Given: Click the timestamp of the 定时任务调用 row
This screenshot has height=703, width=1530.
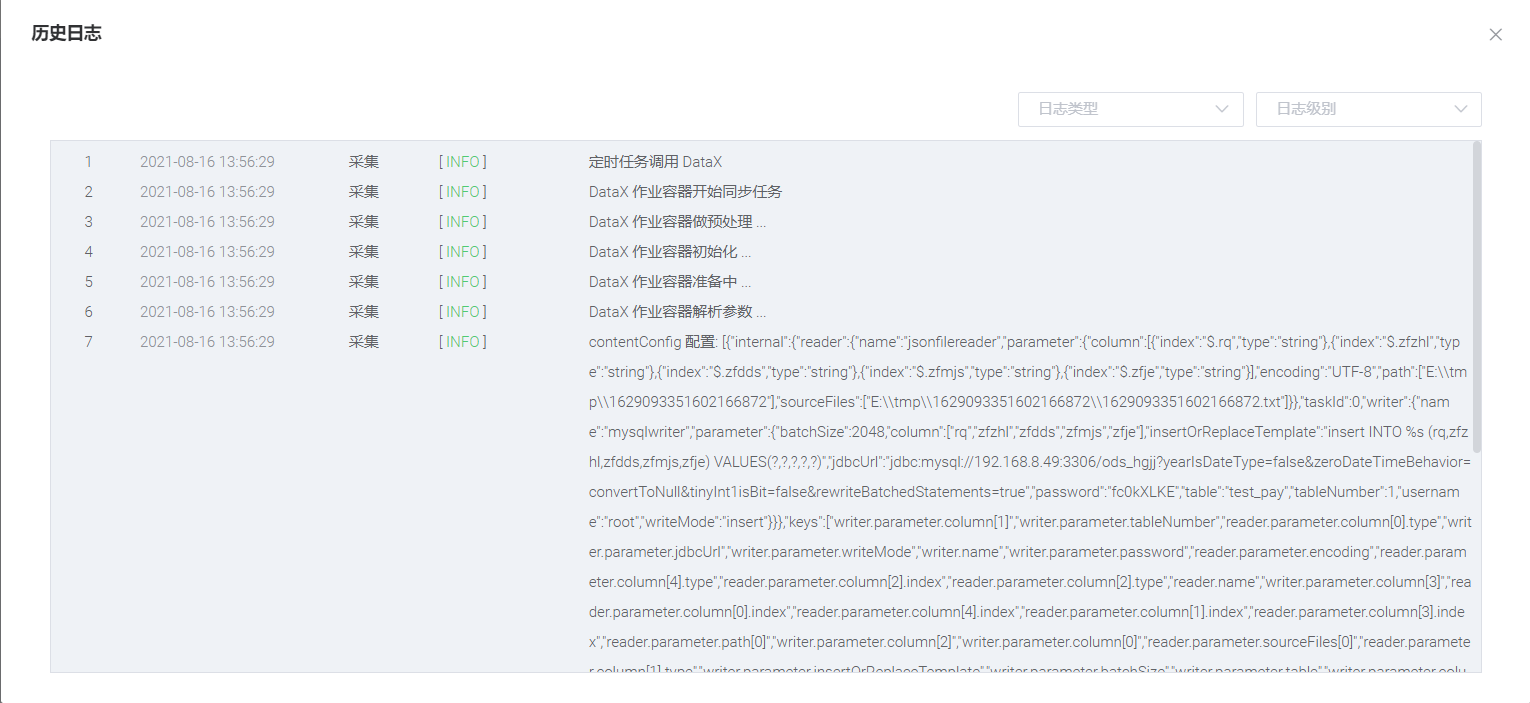Looking at the screenshot, I should [x=207, y=161].
